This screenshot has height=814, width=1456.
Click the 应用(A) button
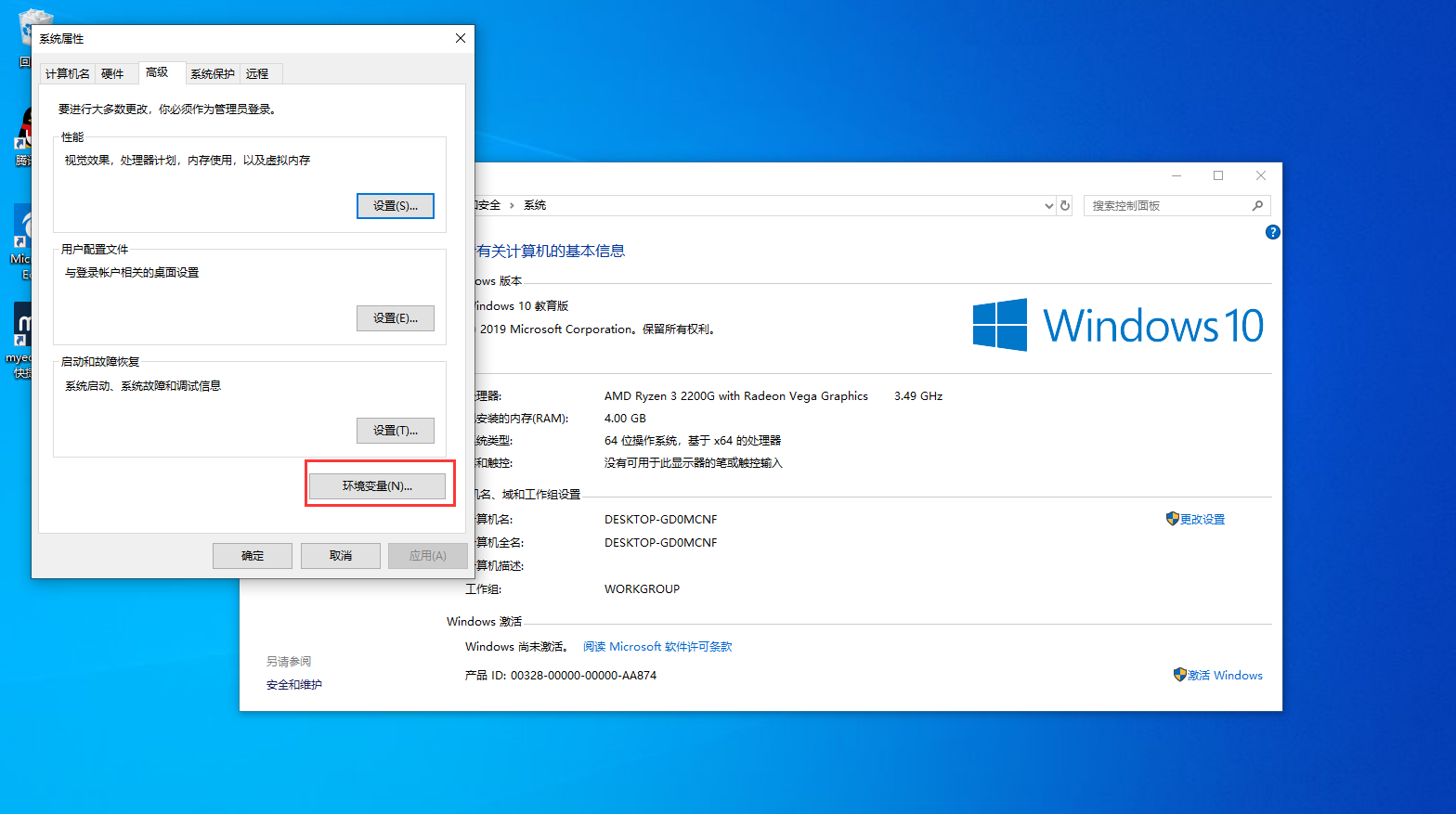(428, 556)
